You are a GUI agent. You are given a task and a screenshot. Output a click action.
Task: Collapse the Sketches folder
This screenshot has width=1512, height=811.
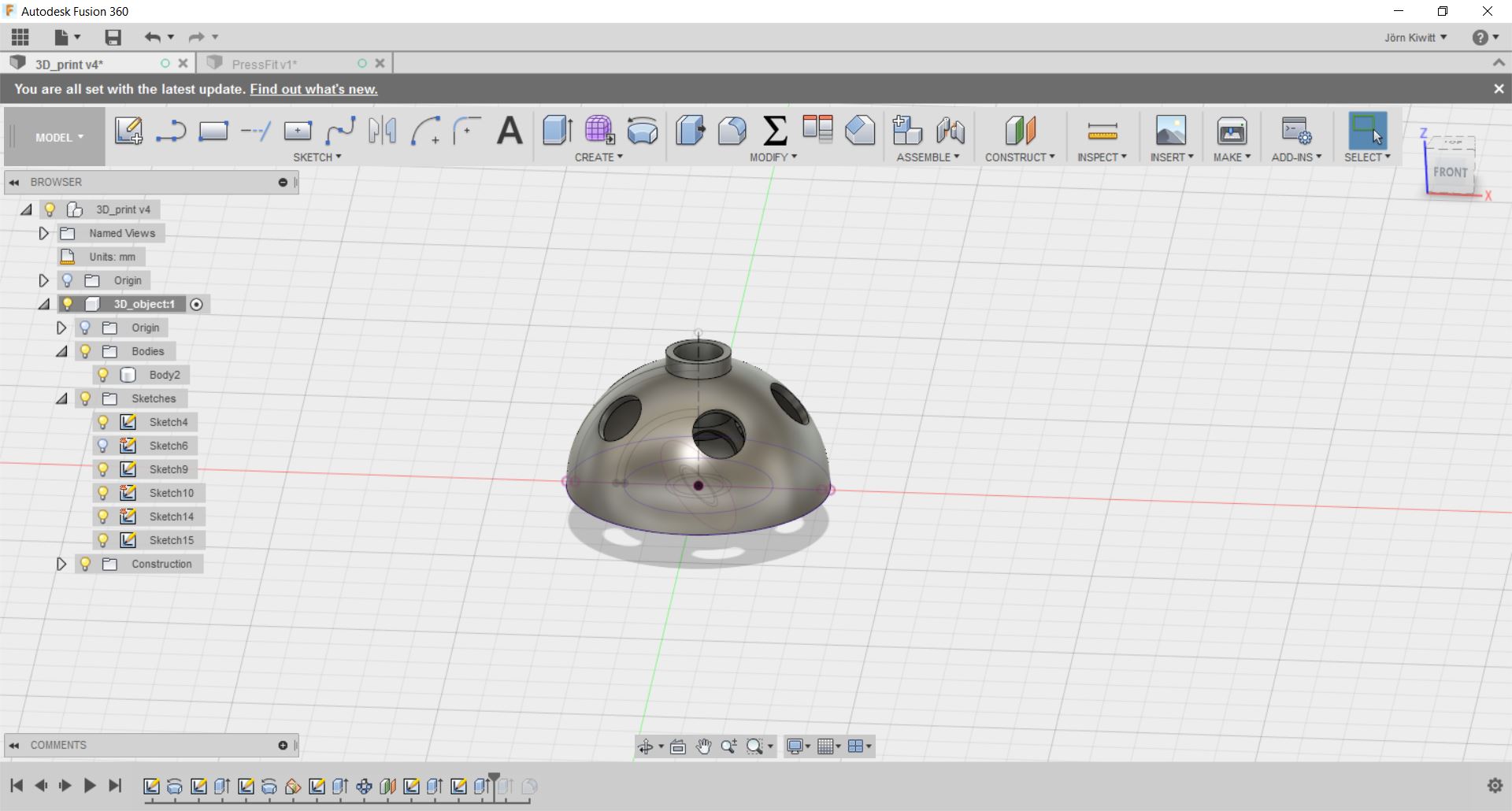coord(61,398)
